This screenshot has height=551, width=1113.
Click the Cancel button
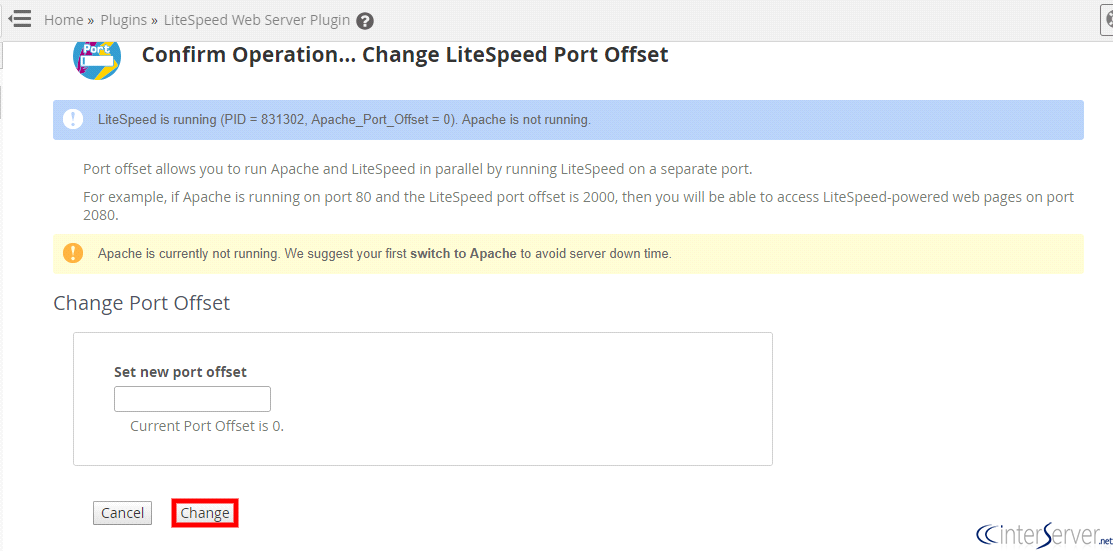click(x=122, y=513)
